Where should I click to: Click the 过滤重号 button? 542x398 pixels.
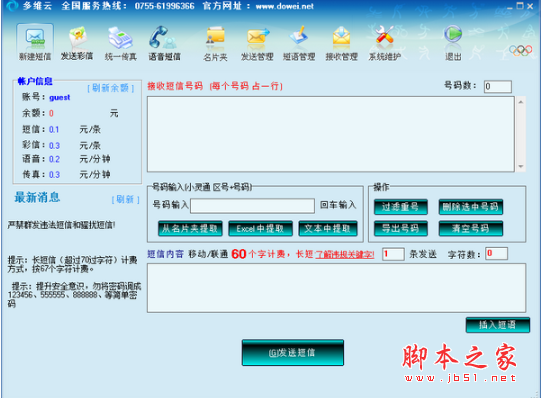[401, 207]
